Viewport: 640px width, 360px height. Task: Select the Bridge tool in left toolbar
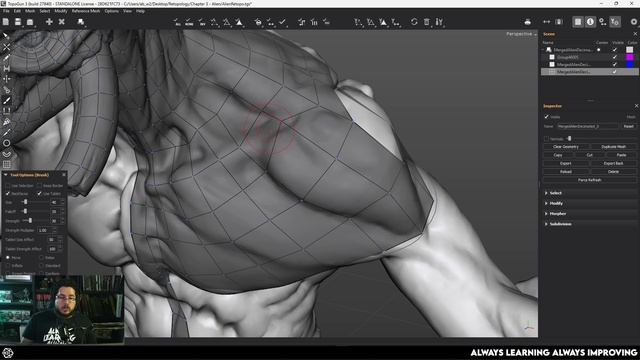[x=7, y=68]
